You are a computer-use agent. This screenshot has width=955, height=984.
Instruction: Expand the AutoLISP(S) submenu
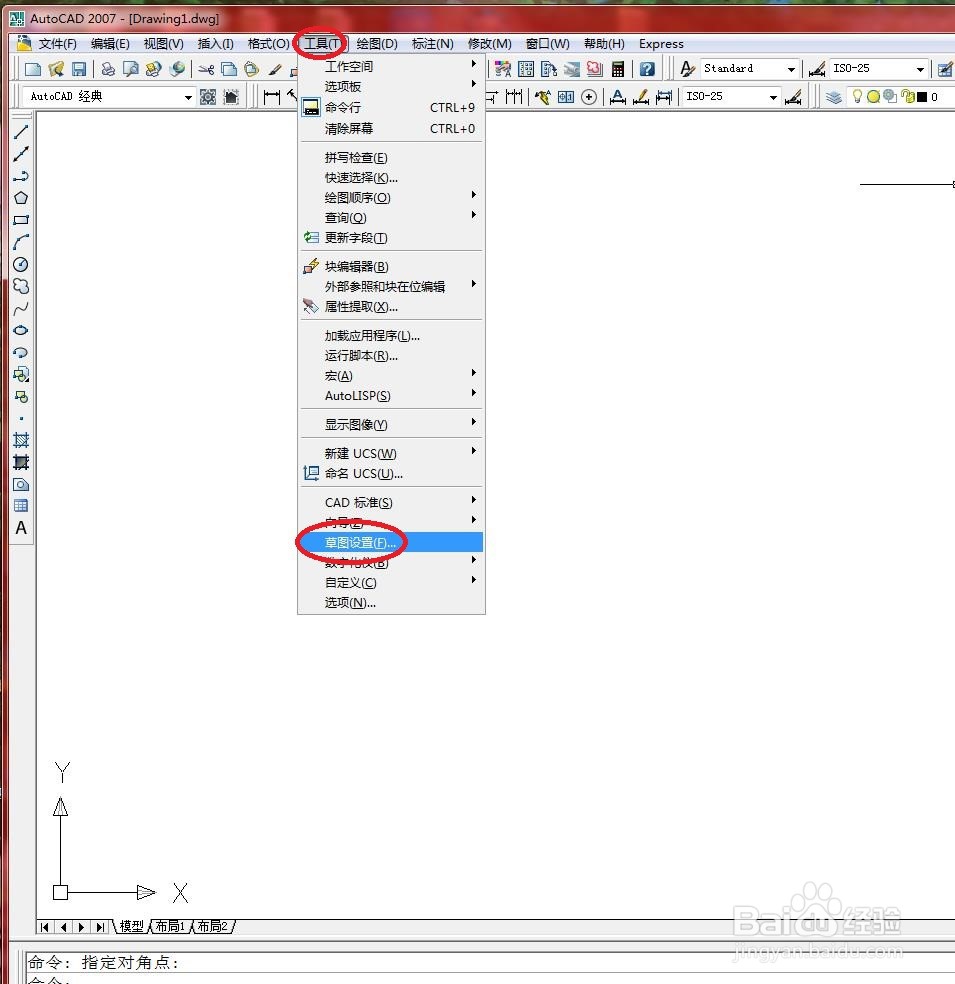coord(391,396)
